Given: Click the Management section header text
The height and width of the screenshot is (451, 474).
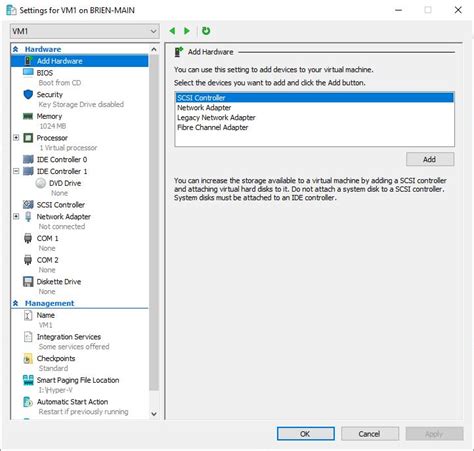Looking at the screenshot, I should click(x=49, y=303).
